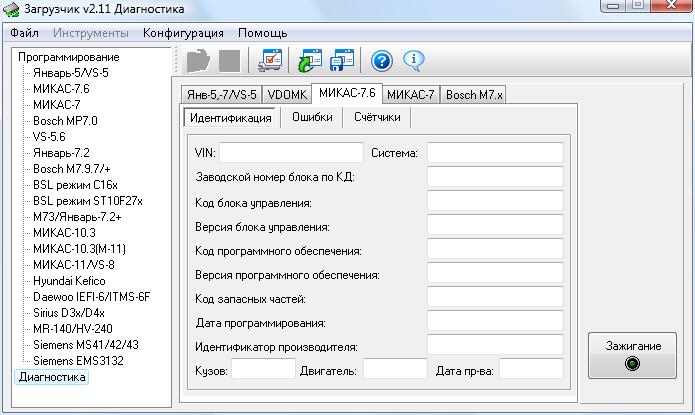The image size is (695, 415).
Task: Click the VIN input field
Action: (291, 153)
